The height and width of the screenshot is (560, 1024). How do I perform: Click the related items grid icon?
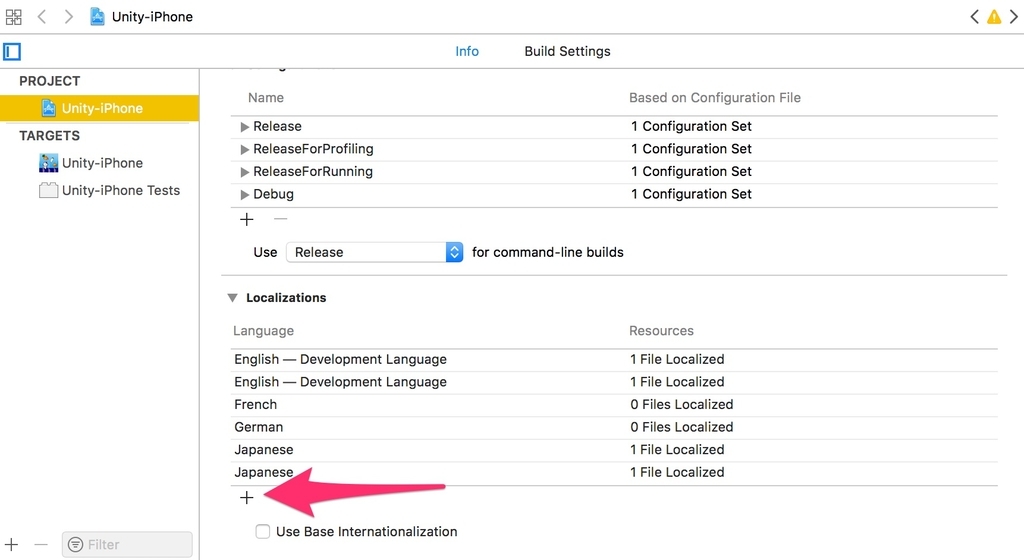(14, 17)
